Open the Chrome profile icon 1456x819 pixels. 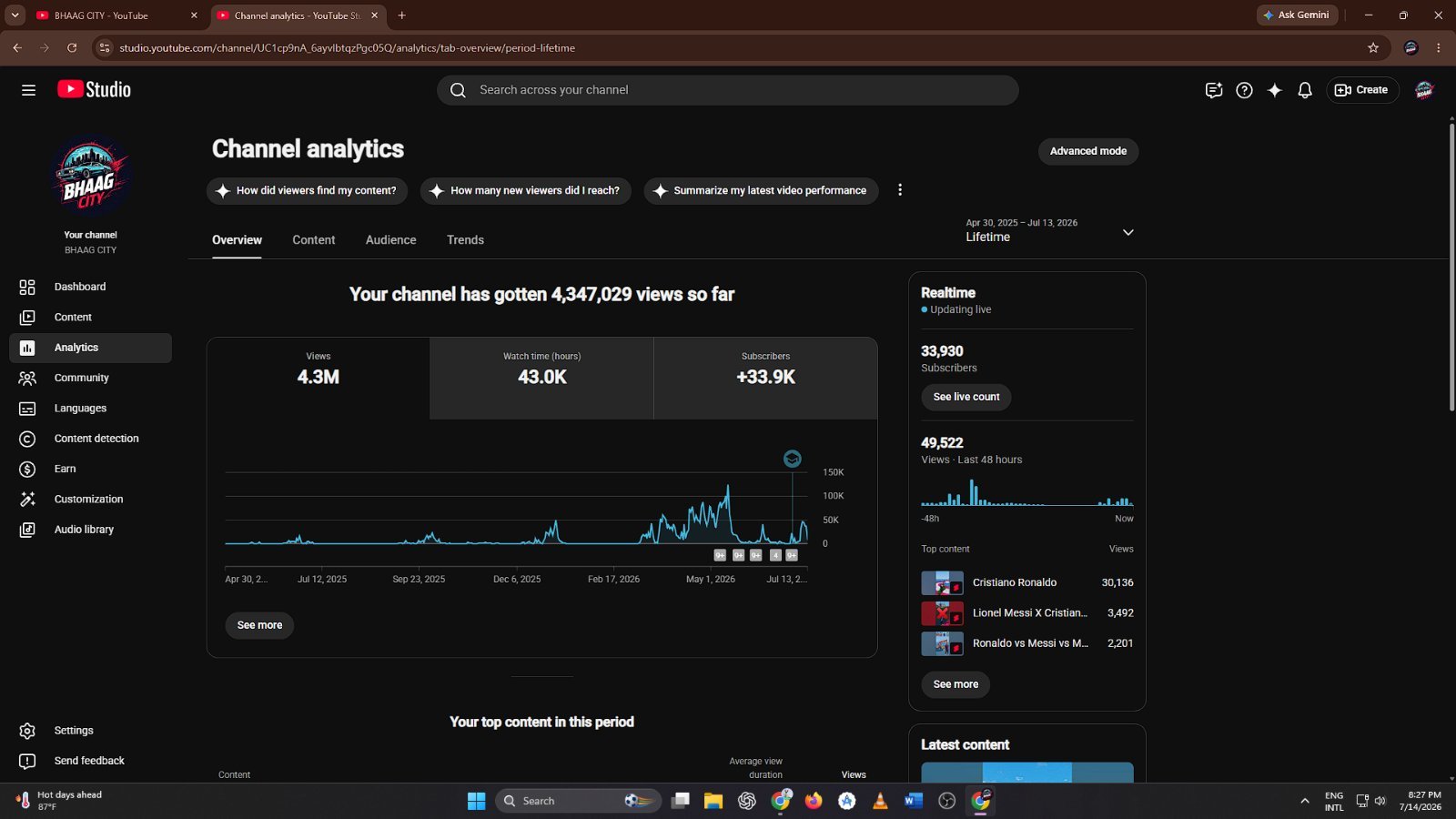(1411, 48)
